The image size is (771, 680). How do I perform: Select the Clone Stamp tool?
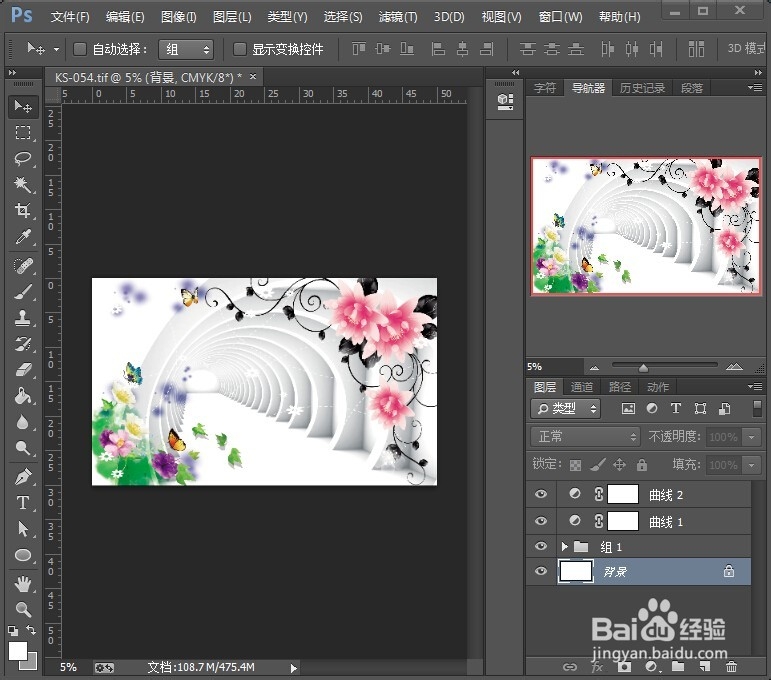(23, 318)
